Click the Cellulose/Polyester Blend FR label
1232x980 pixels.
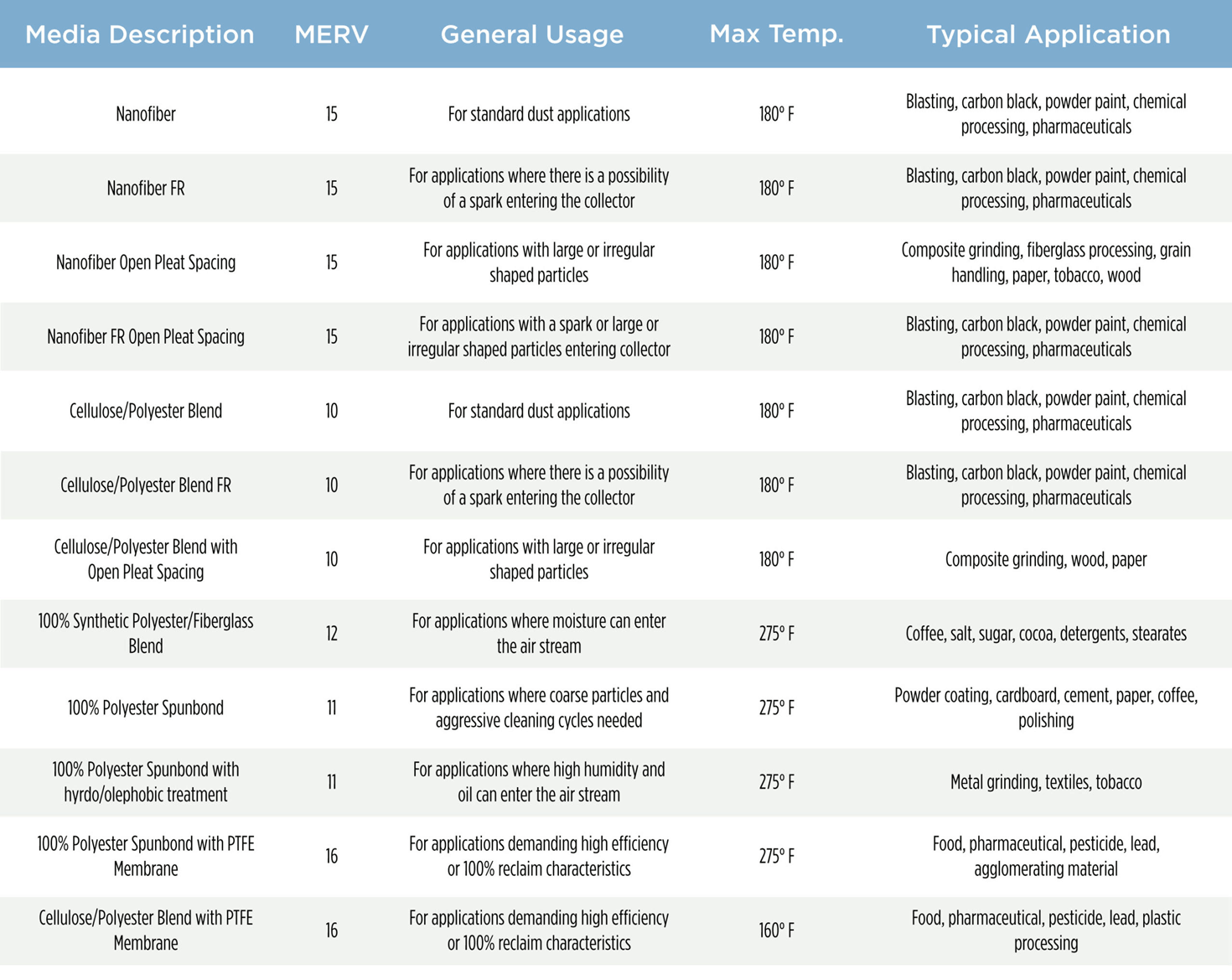click(146, 485)
